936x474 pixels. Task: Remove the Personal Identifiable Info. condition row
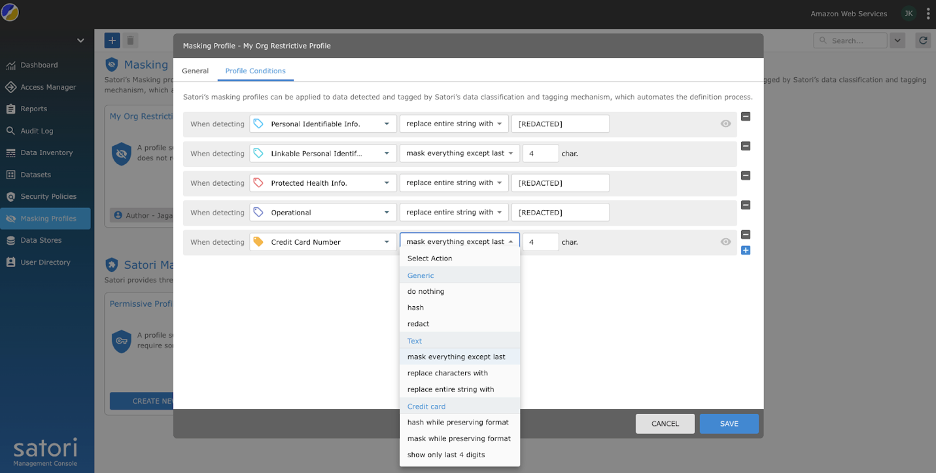point(746,116)
